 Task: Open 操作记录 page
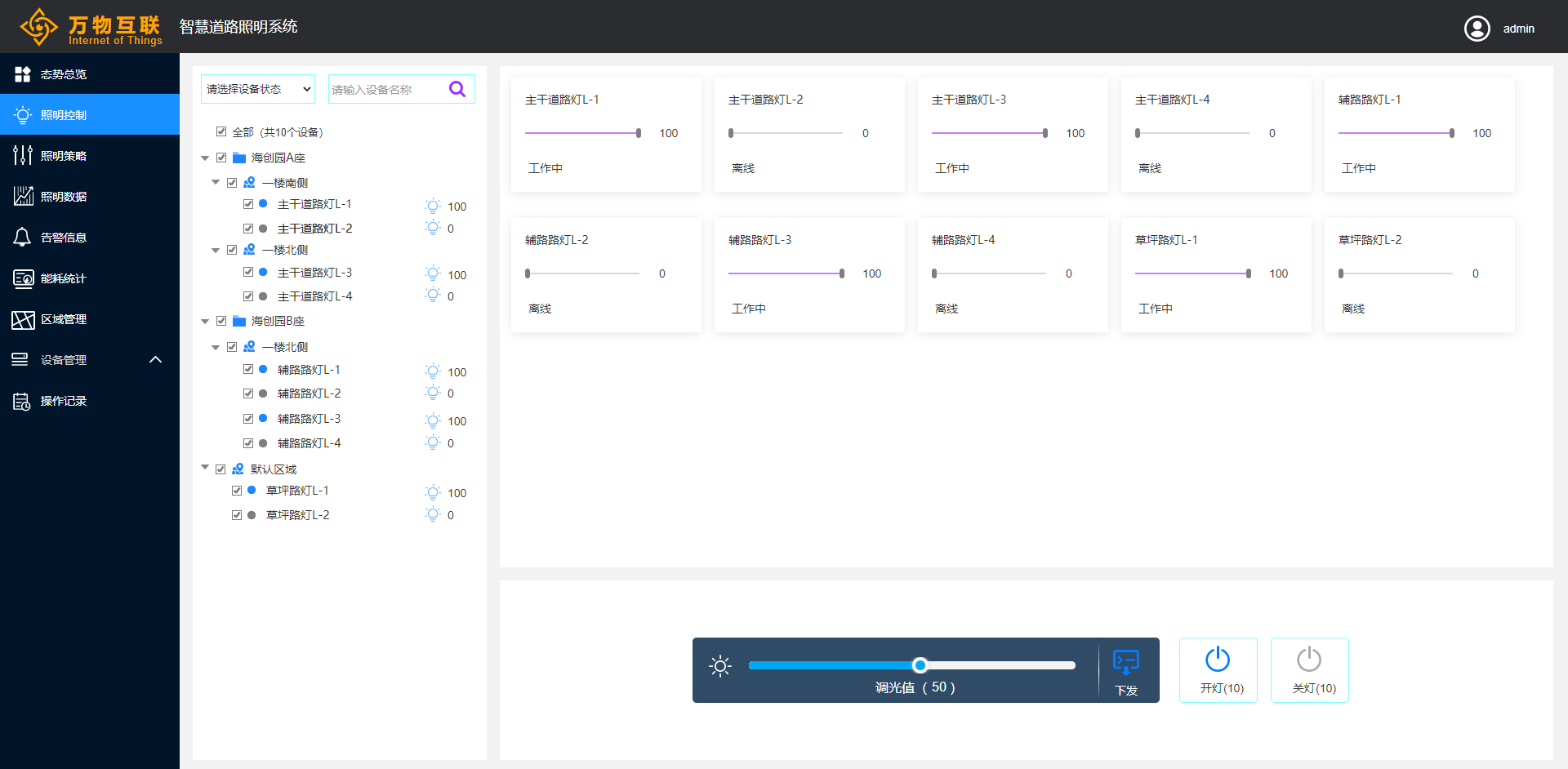(90, 401)
